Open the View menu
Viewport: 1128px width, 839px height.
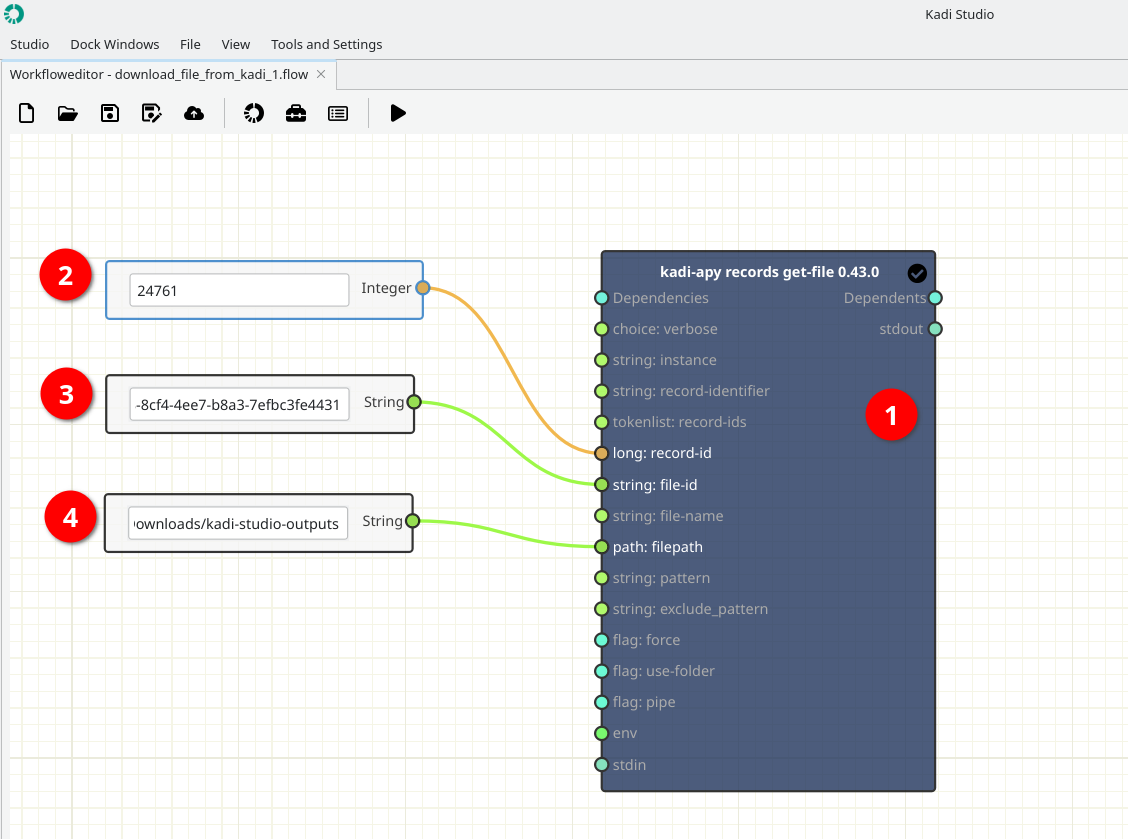point(235,45)
